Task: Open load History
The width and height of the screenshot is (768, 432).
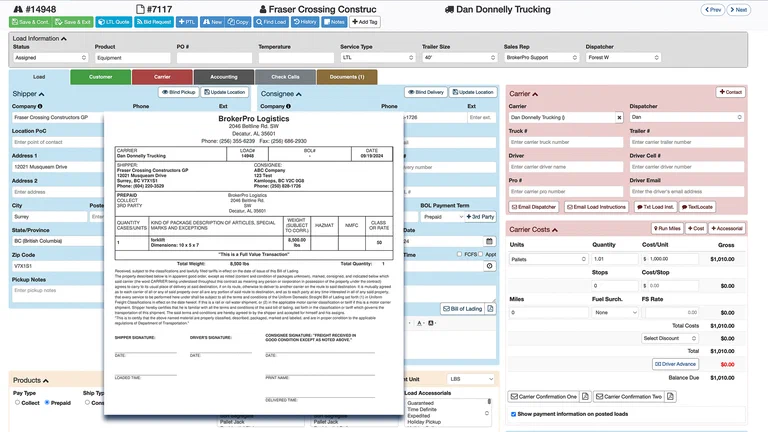Action: [305, 22]
